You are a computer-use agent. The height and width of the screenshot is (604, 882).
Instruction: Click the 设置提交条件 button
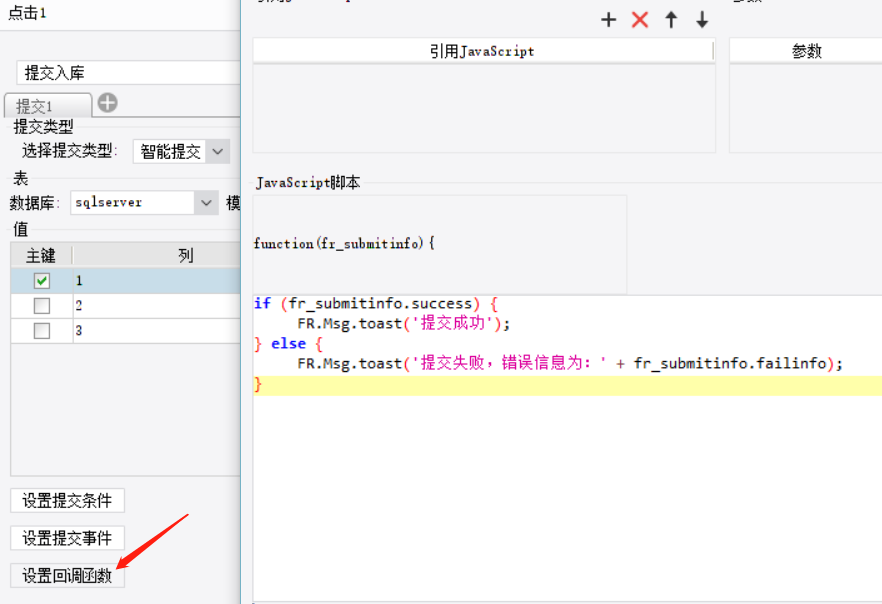[x=68, y=501]
